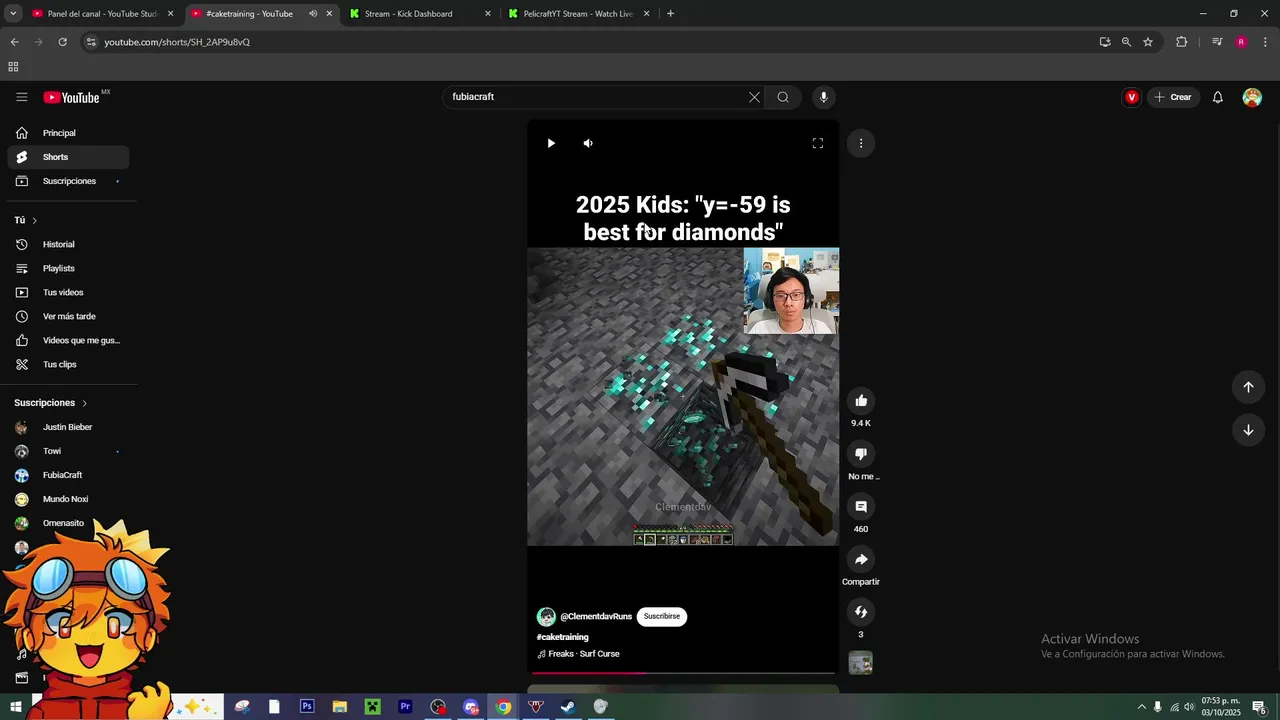This screenshot has width=1280, height=720.
Task: Open Chrome extensions puzzle icon
Action: (x=1182, y=42)
